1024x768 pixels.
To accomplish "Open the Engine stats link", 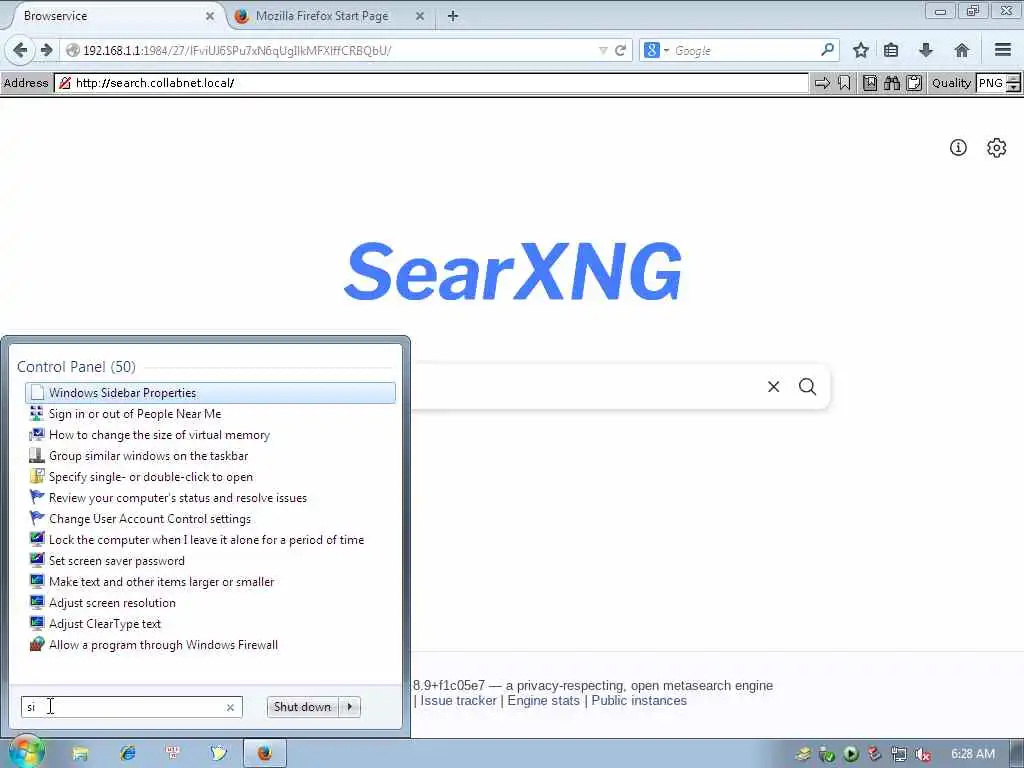I will [543, 701].
